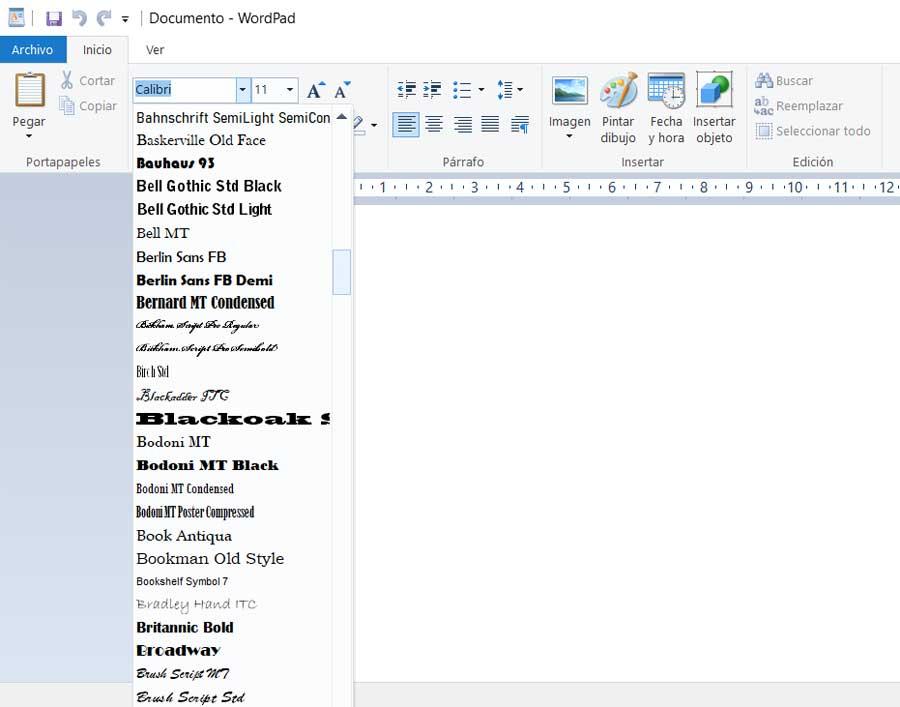Image resolution: width=900 pixels, height=707 pixels.
Task: Open the line spacing options
Action: [509, 90]
